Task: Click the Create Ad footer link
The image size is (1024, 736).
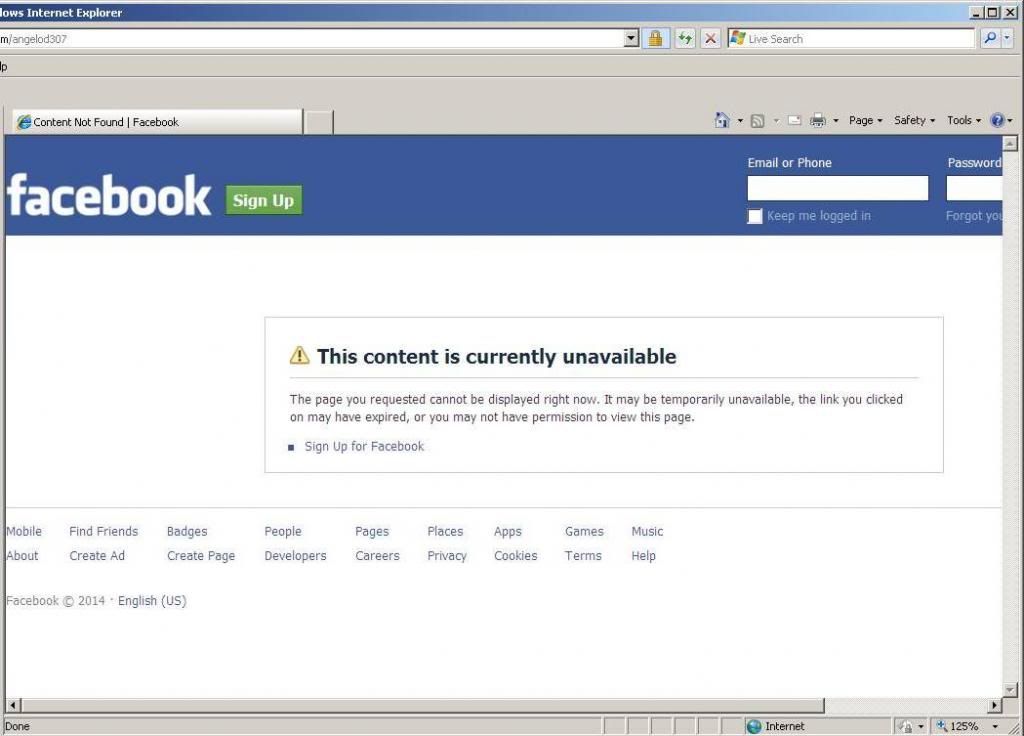Action: pyautogui.click(x=97, y=556)
